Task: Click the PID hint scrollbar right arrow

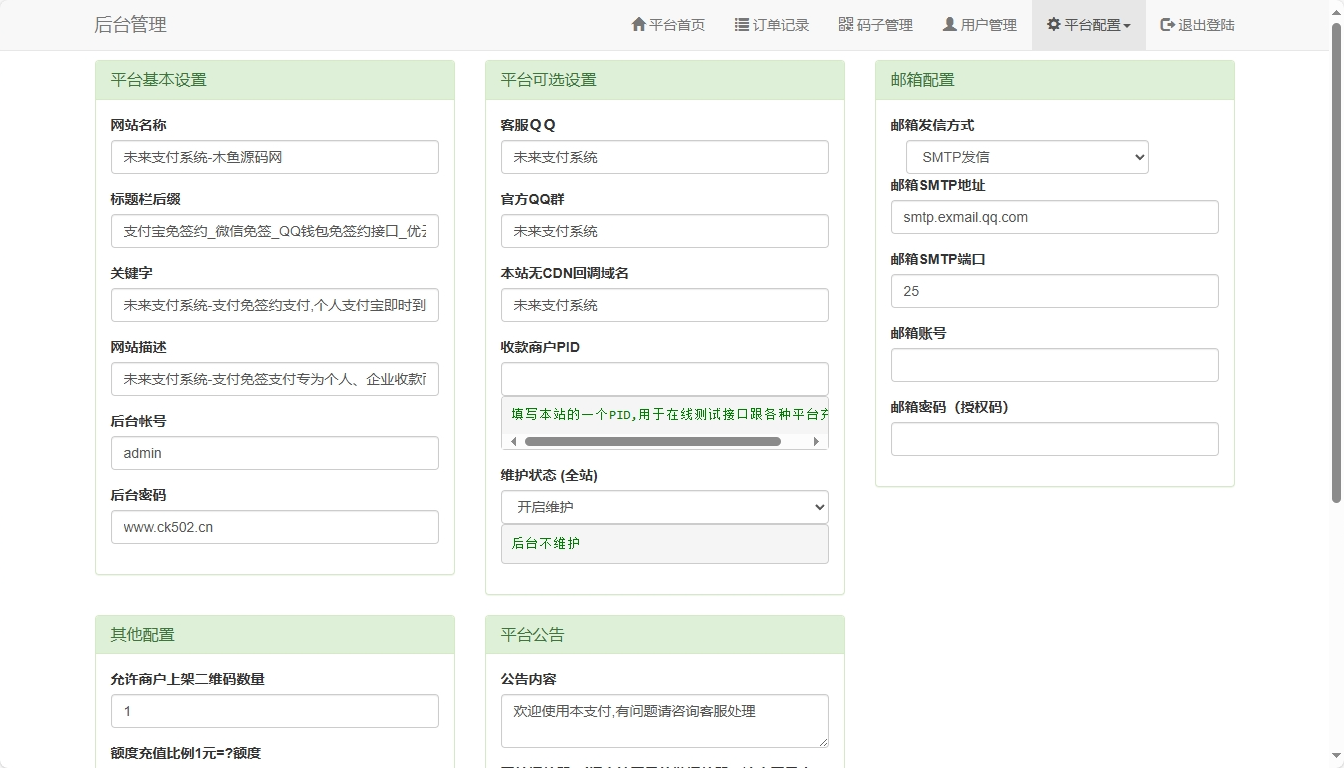Action: coord(816,441)
